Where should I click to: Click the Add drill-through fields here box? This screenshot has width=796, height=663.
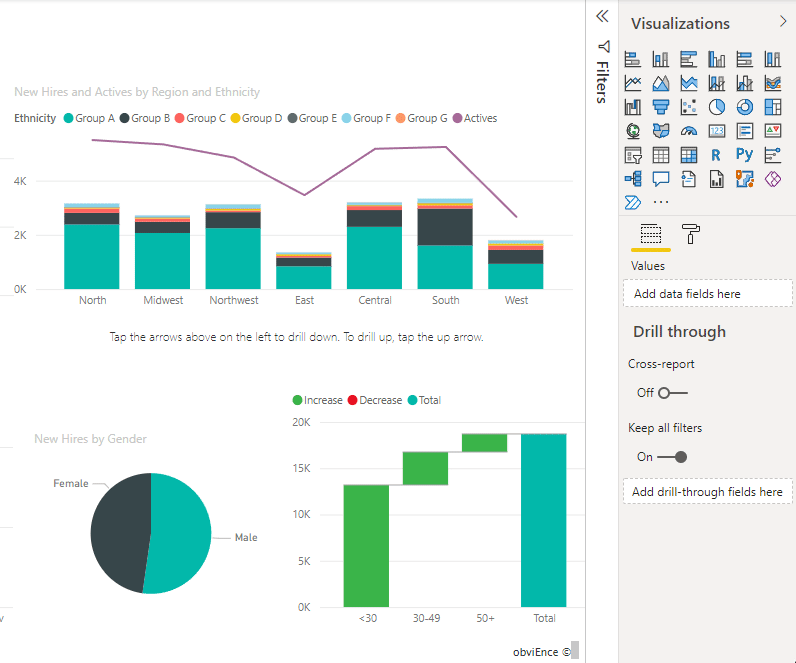(x=707, y=492)
